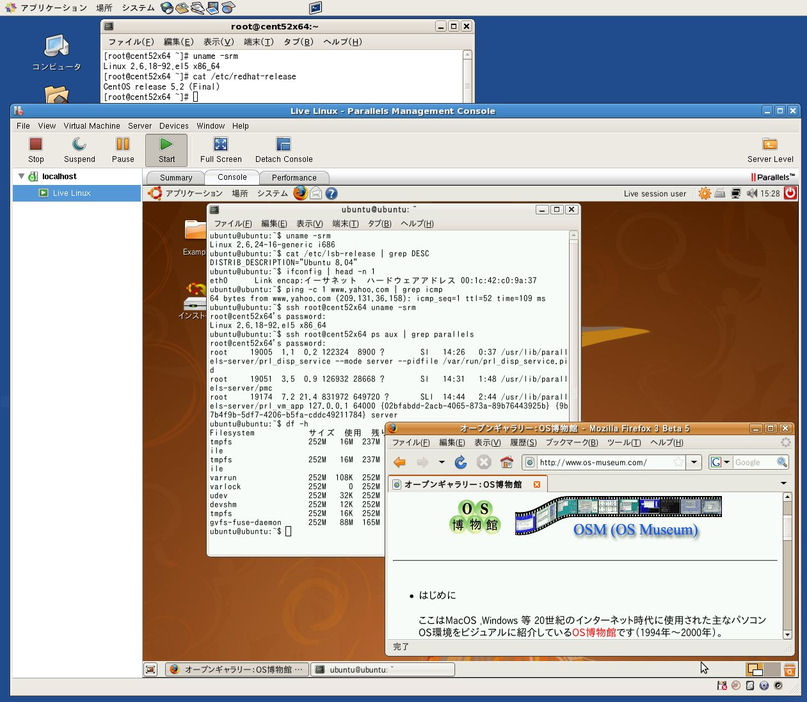Click Firefox page vertical scrollbar thumb

pyautogui.click(x=787, y=526)
